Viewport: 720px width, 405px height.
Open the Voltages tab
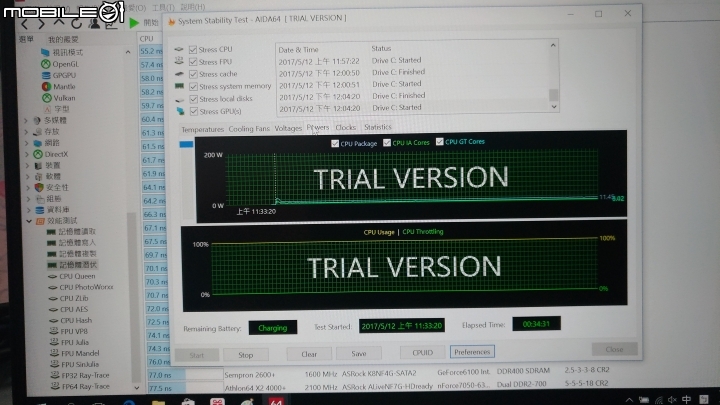point(288,128)
